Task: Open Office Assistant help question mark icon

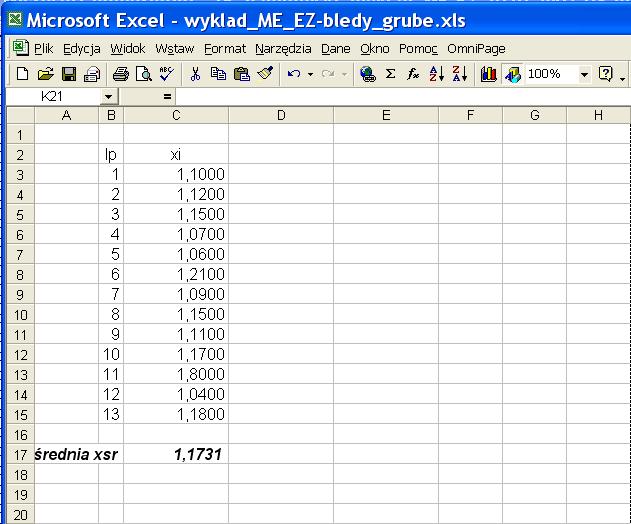Action: 606,74
